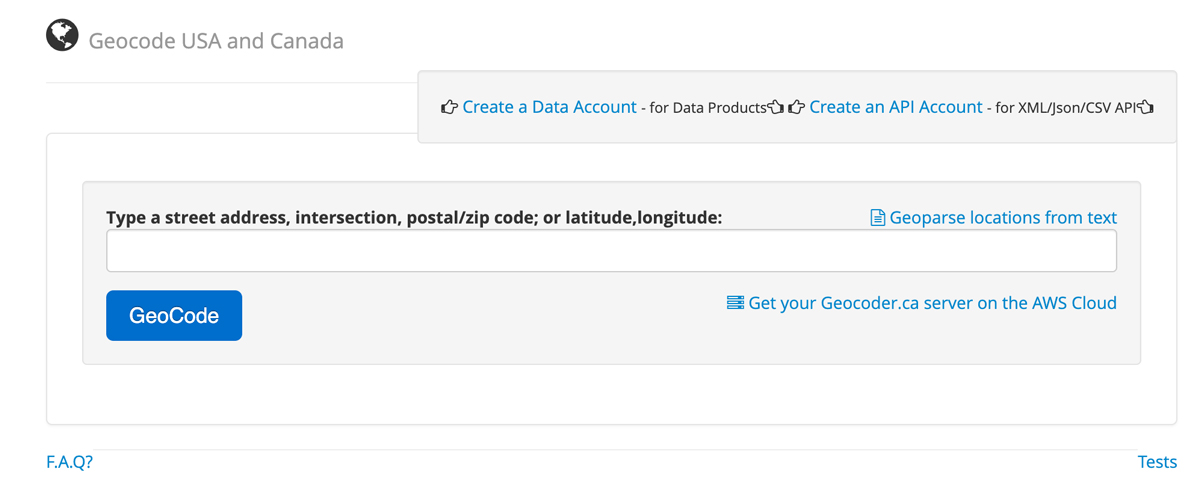Follow Get your Geocoder.ca server on AWS link

932,302
